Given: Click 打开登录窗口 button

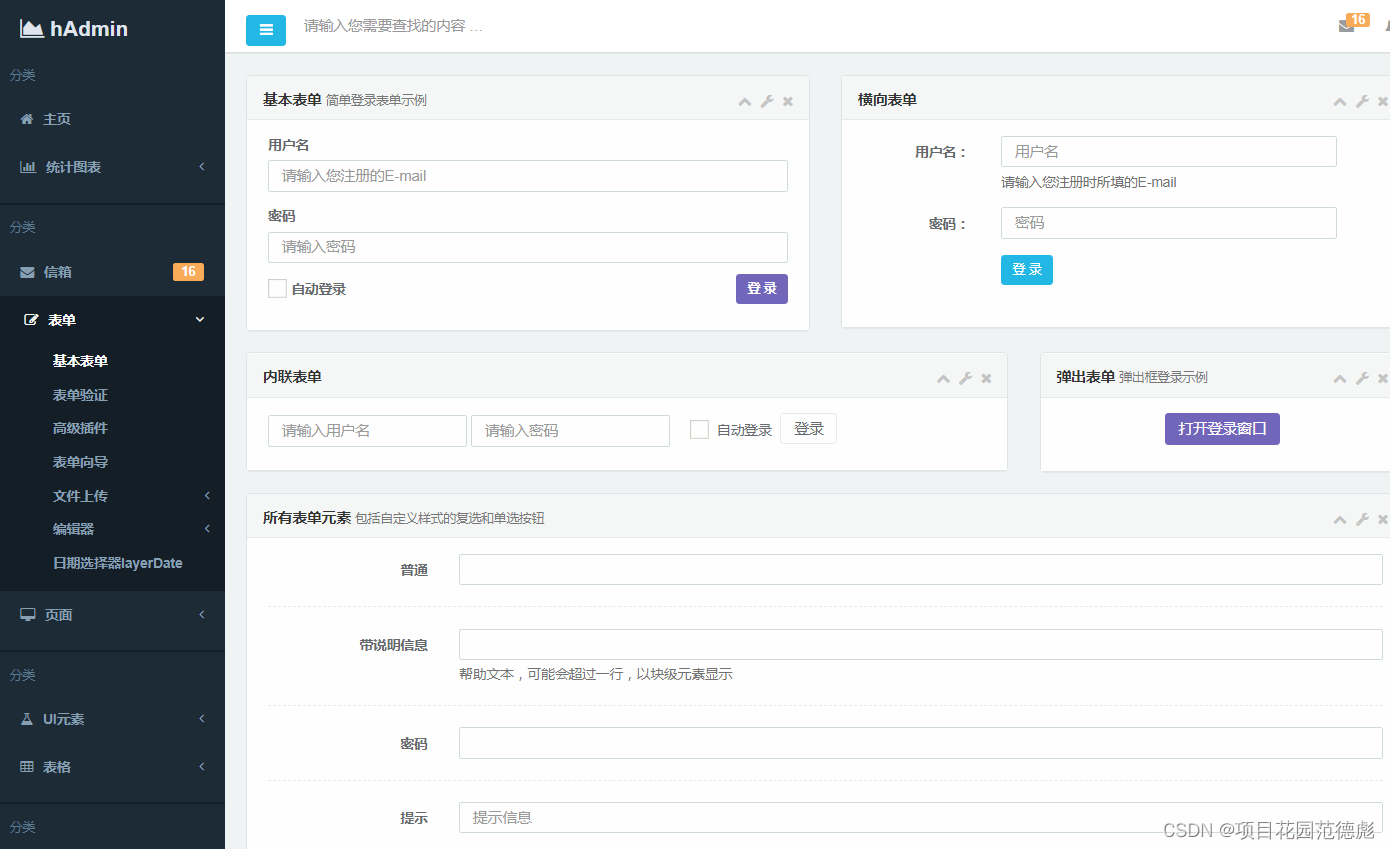Looking at the screenshot, I should 1222,429.
